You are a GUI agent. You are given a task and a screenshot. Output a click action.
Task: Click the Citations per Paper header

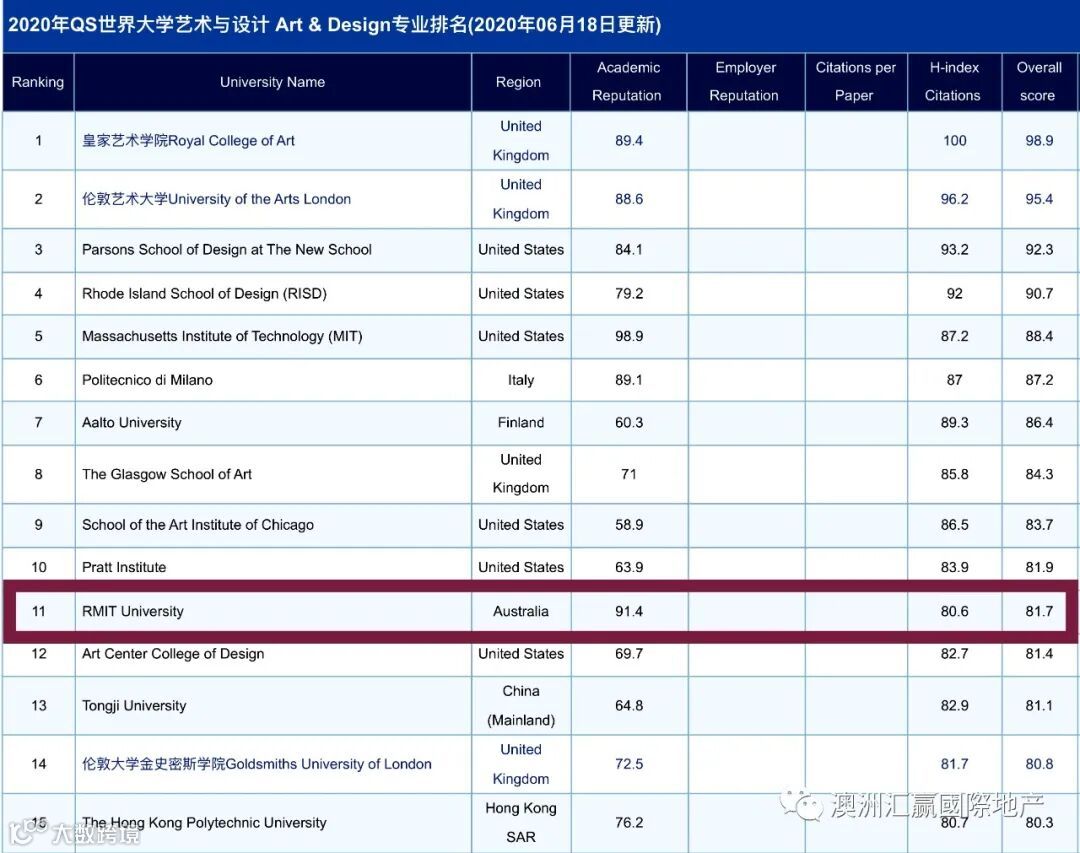click(x=855, y=82)
